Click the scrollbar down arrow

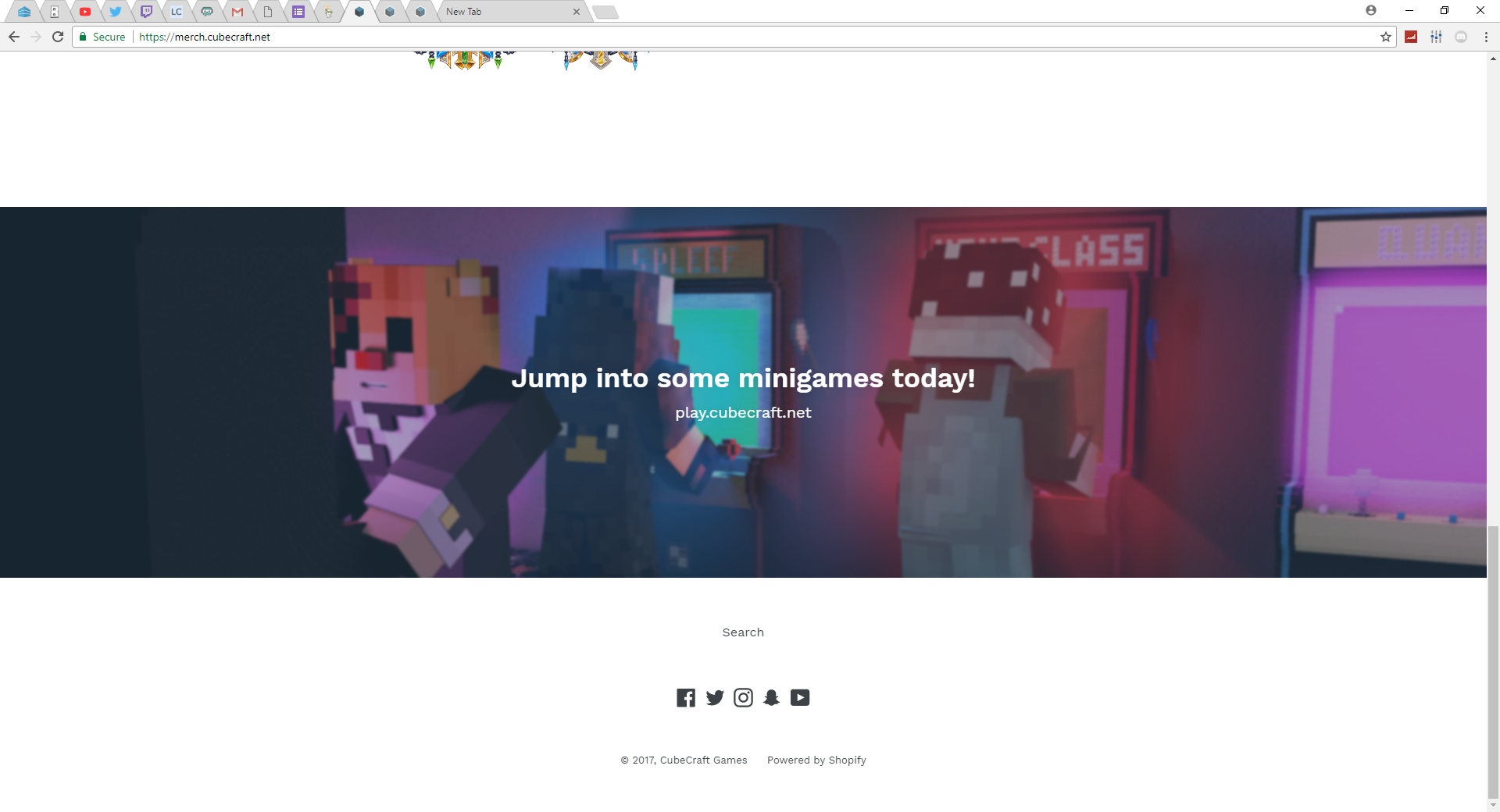[1493, 805]
